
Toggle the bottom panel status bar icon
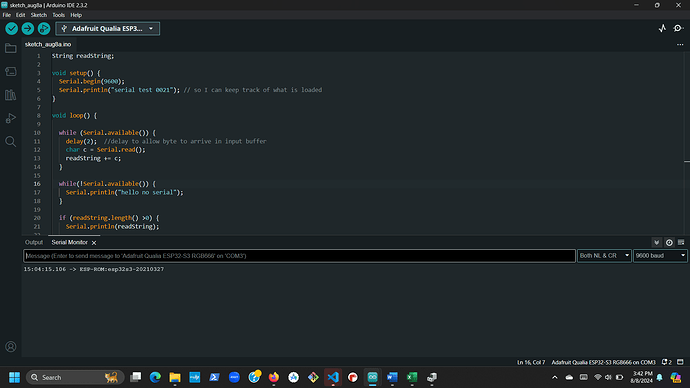click(x=680, y=362)
